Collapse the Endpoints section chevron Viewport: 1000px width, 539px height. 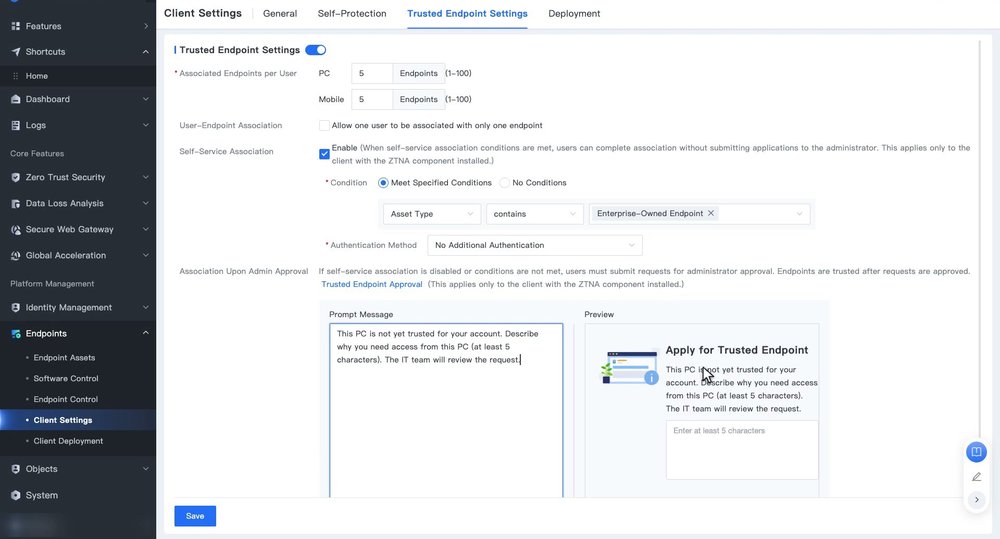(146, 333)
